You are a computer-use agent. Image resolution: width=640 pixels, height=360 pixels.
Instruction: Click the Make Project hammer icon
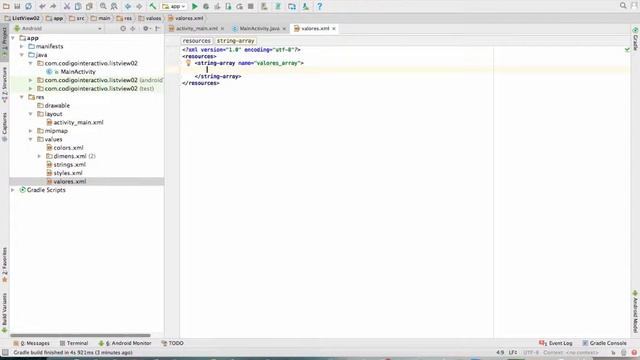pyautogui.click(x=153, y=6)
